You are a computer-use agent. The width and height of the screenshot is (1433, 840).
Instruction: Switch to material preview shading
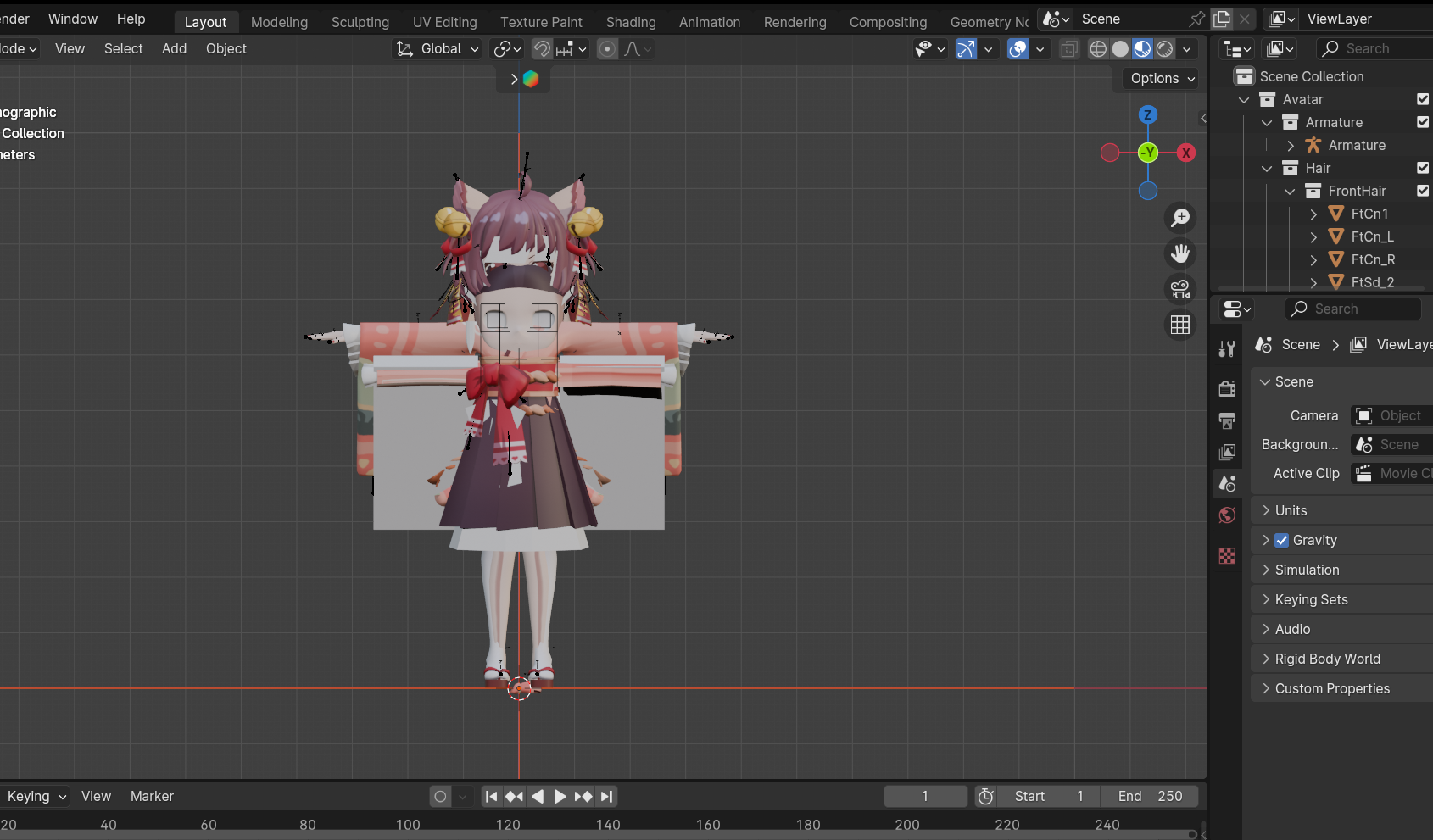1143,49
